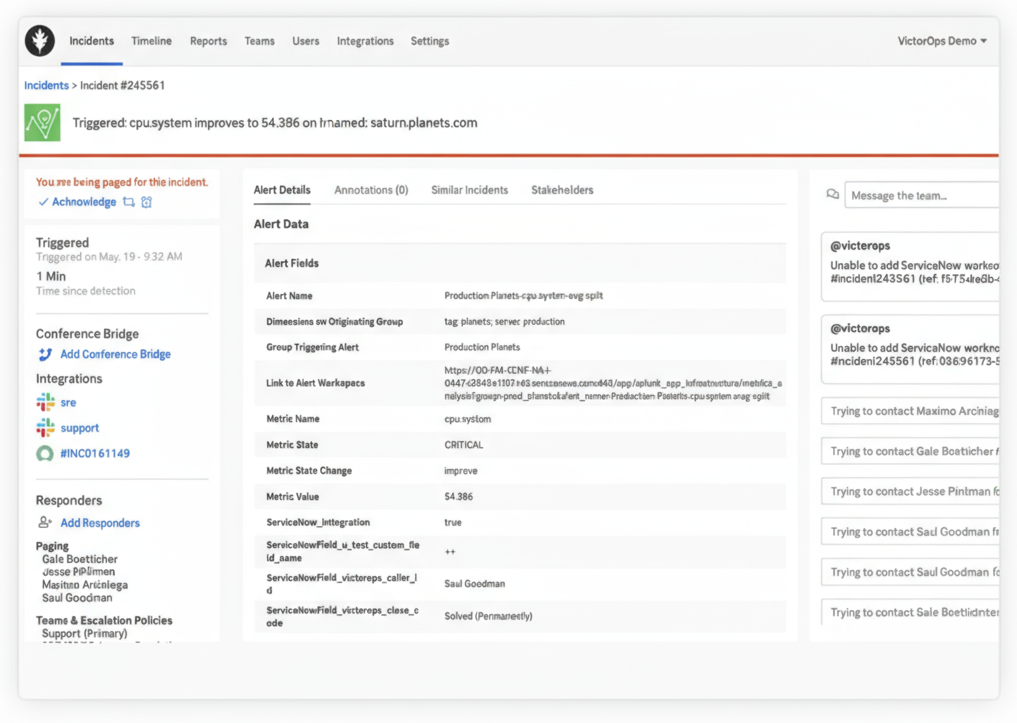Screen dimensions: 1017x723
Task: Click the Metric Name value cpu.system
Action: click(x=468, y=419)
